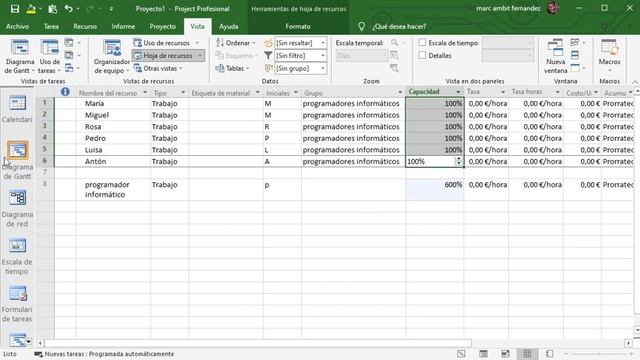Open Diagrama de Gantt in side bar
Image resolution: width=640 pixels, height=360 pixels.
17,160
